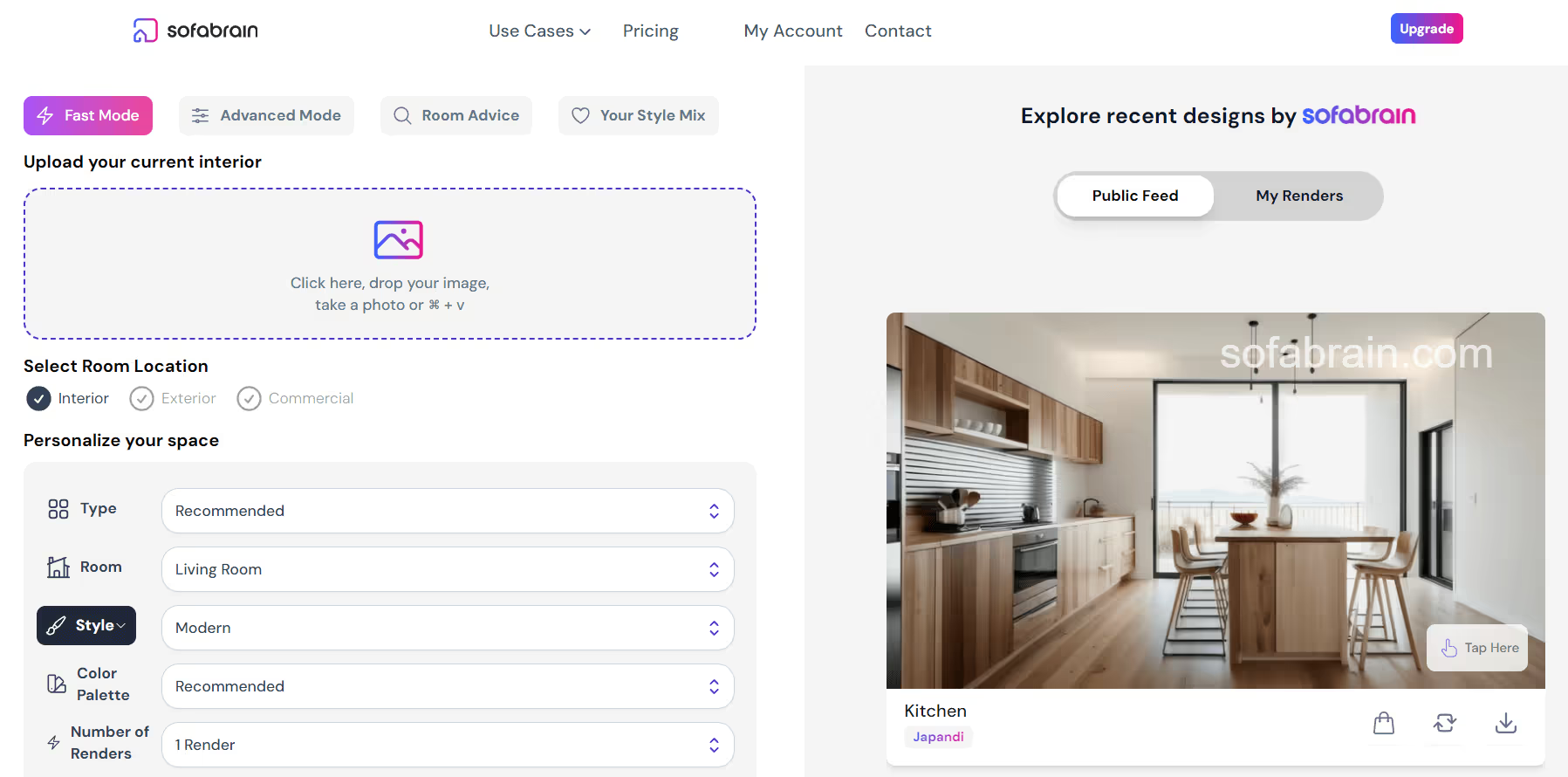Click the Type grid icon
1568x777 pixels.
[x=58, y=509]
